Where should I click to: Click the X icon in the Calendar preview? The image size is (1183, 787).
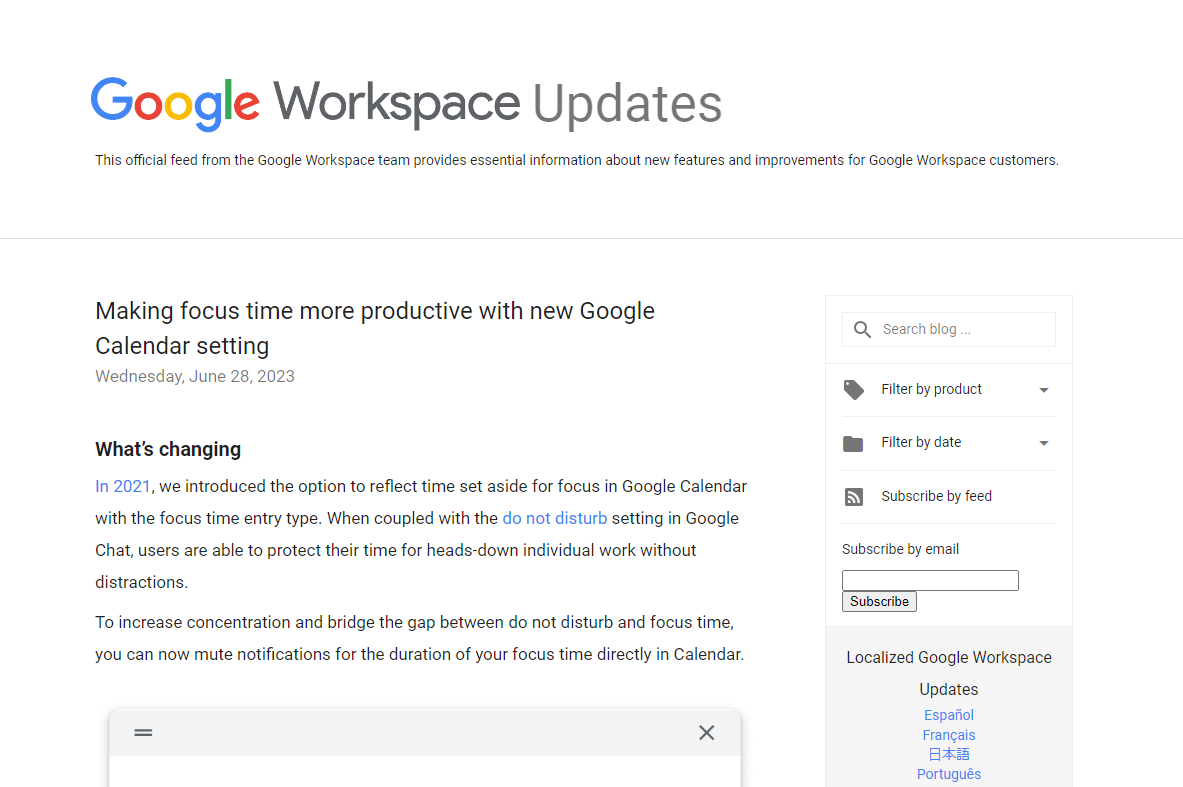pyautogui.click(x=706, y=732)
